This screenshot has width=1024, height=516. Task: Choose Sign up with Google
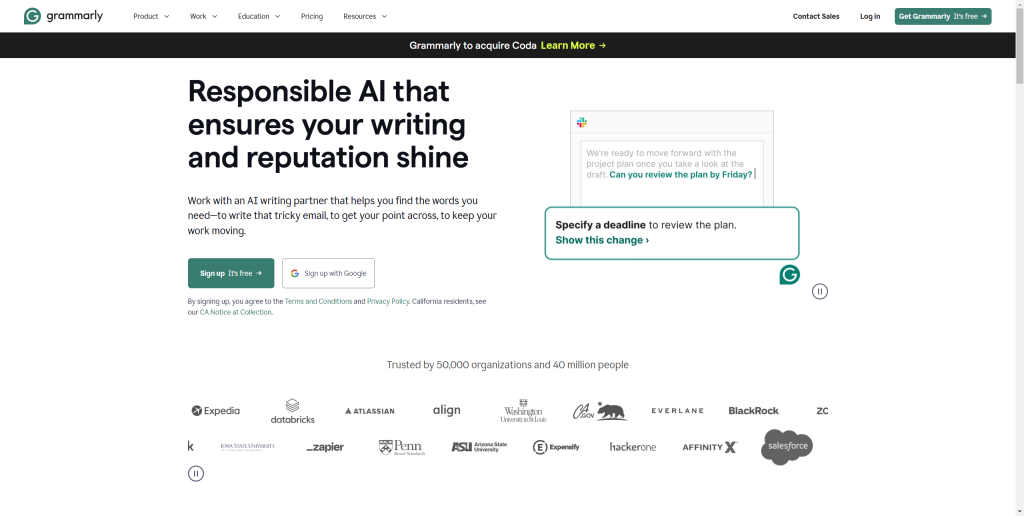click(x=328, y=273)
